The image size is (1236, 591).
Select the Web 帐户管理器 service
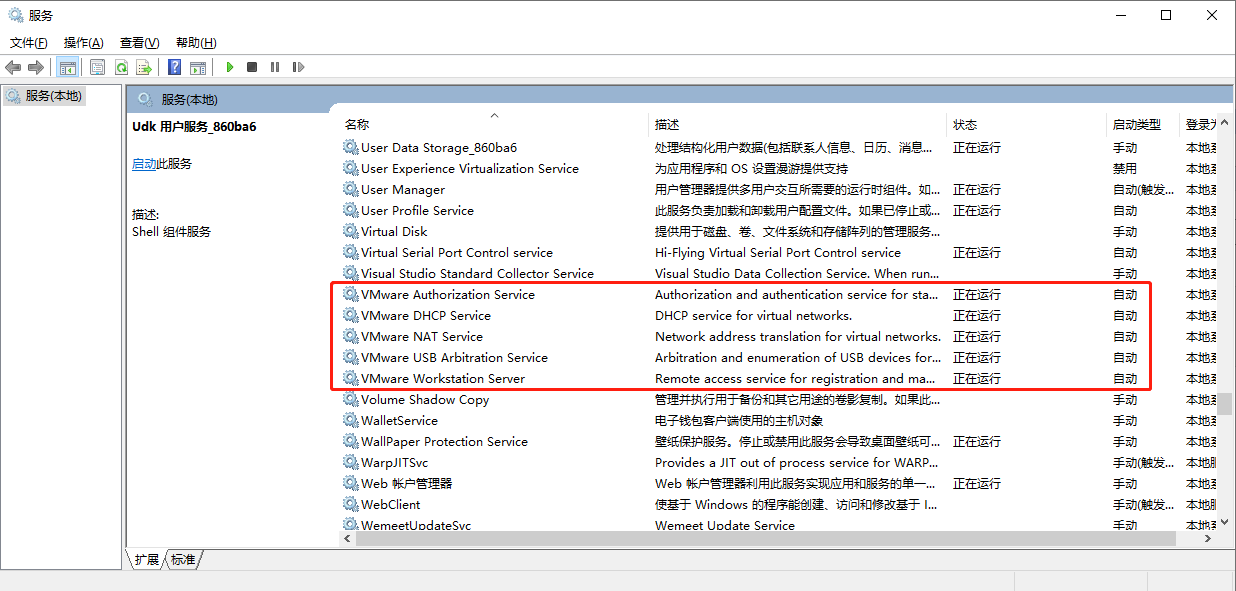[406, 483]
